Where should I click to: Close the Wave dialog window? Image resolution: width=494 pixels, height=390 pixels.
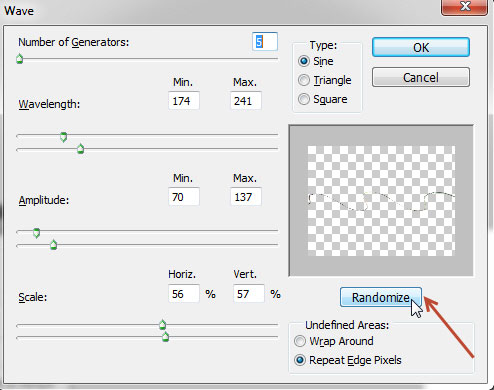pos(464,7)
